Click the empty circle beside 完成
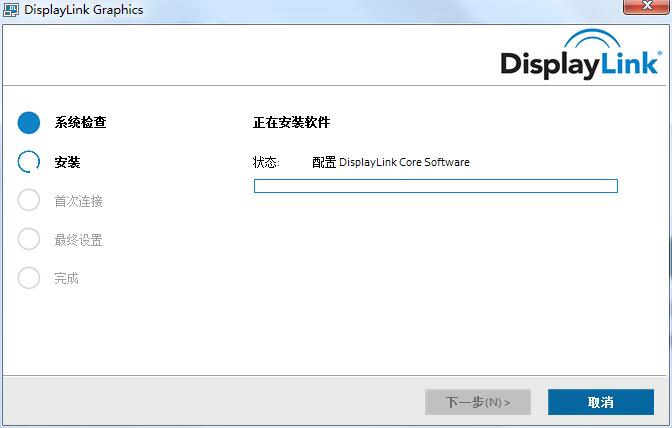The width and height of the screenshot is (672, 428). [29, 278]
